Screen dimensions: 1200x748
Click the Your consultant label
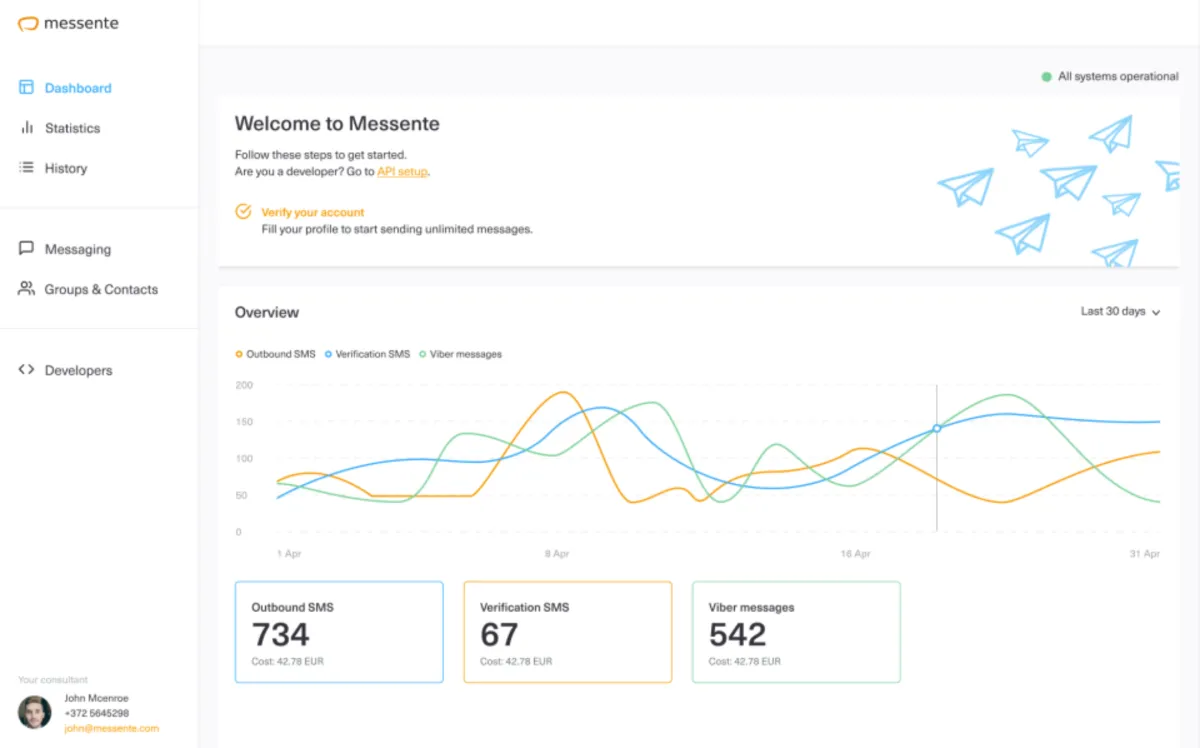[x=53, y=680]
